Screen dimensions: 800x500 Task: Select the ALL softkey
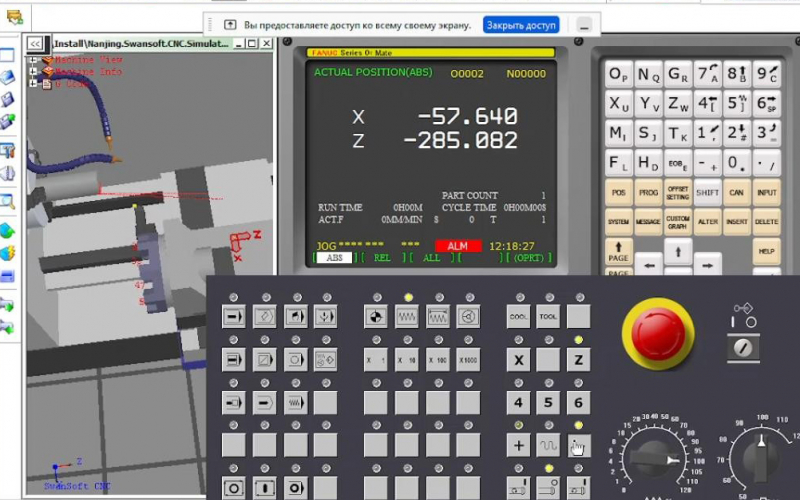point(432,258)
